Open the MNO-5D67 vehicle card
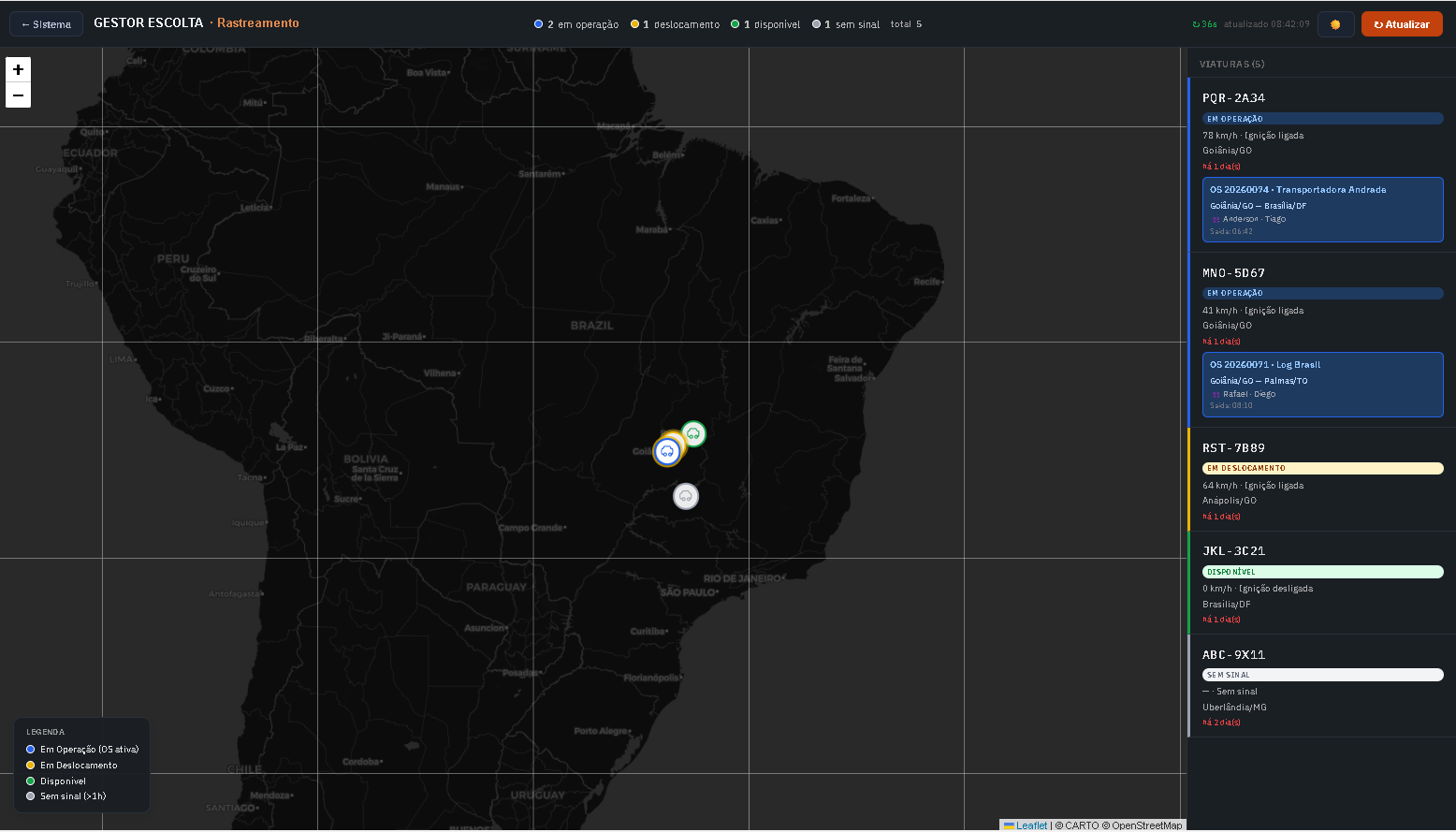Viewport: 1456px width, 832px height. 1322,340
